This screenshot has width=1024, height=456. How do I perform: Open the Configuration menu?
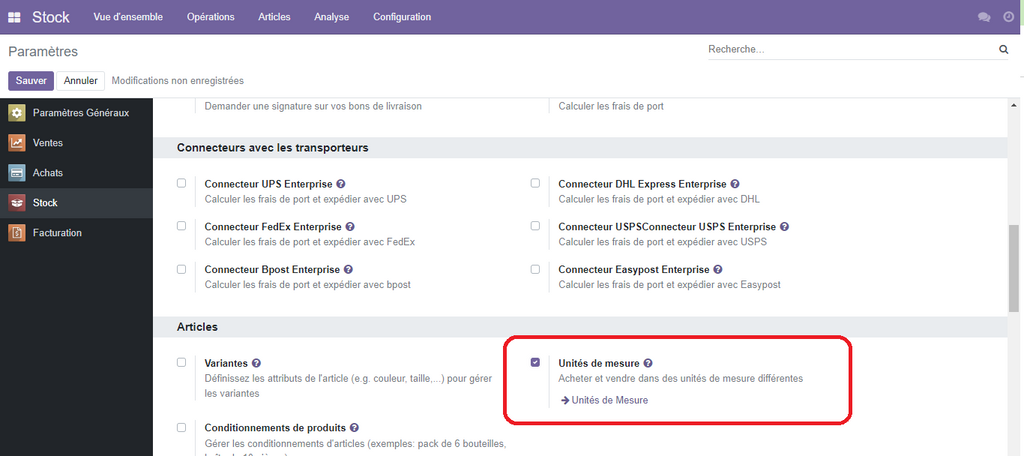[402, 17]
